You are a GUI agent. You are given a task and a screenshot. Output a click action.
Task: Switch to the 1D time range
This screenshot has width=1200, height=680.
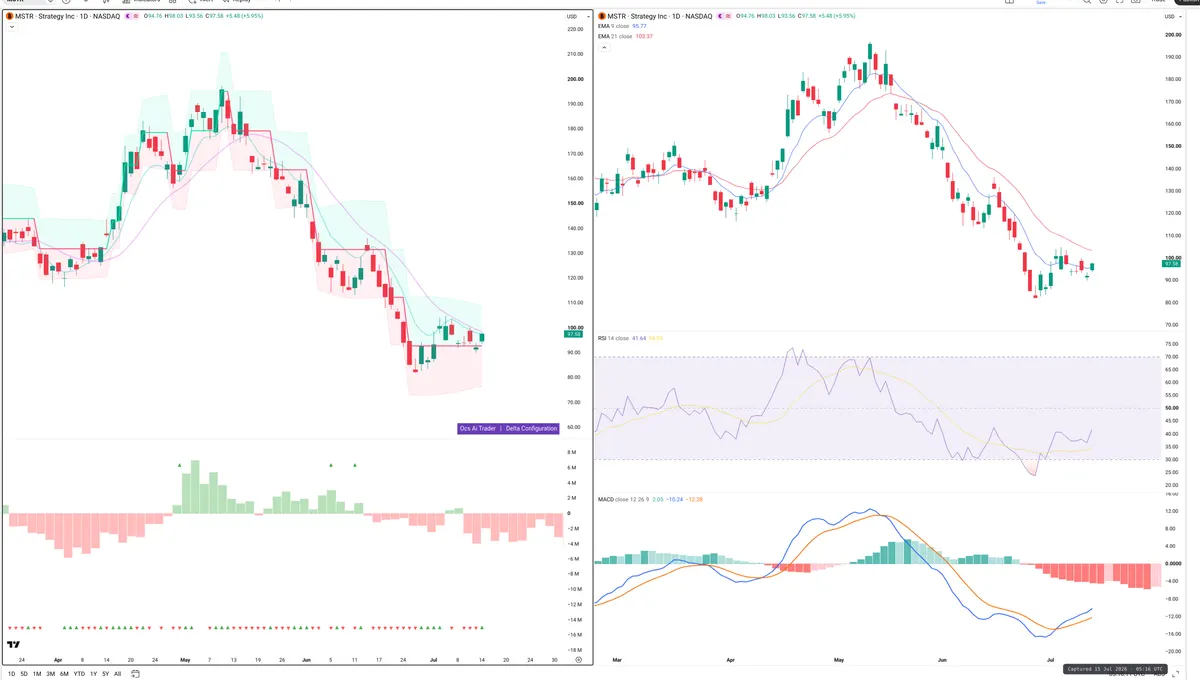(11, 674)
